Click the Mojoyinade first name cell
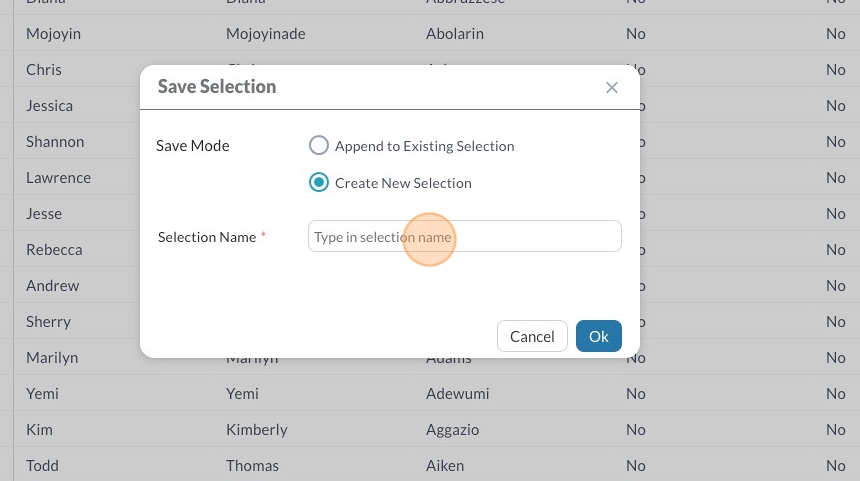This screenshot has width=860, height=481. point(265,34)
